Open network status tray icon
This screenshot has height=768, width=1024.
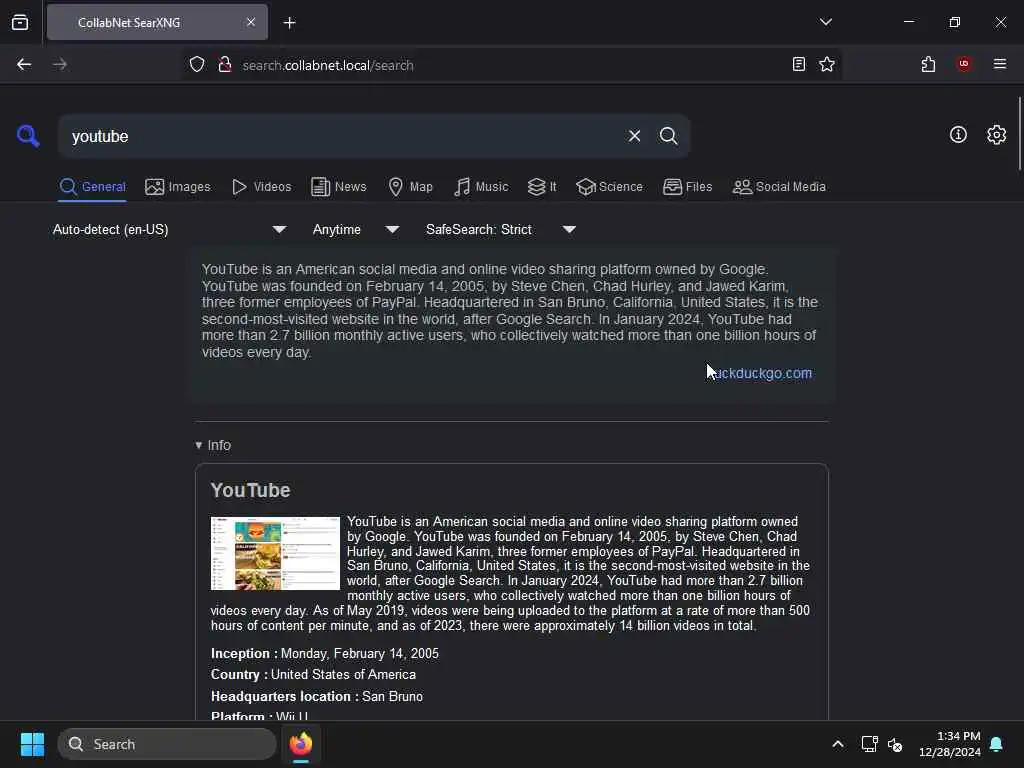[869, 744]
